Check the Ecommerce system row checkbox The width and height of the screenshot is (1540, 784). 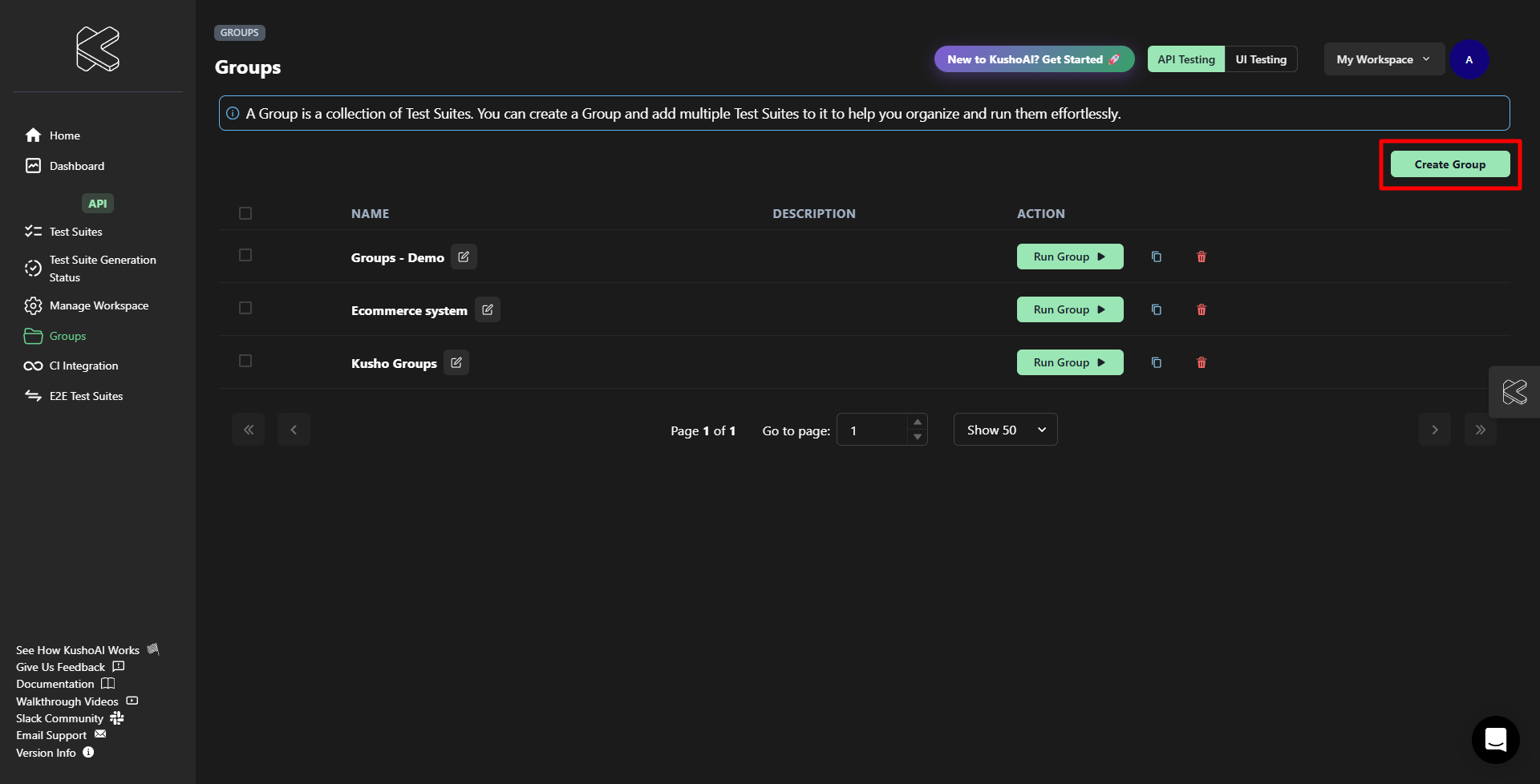point(245,308)
